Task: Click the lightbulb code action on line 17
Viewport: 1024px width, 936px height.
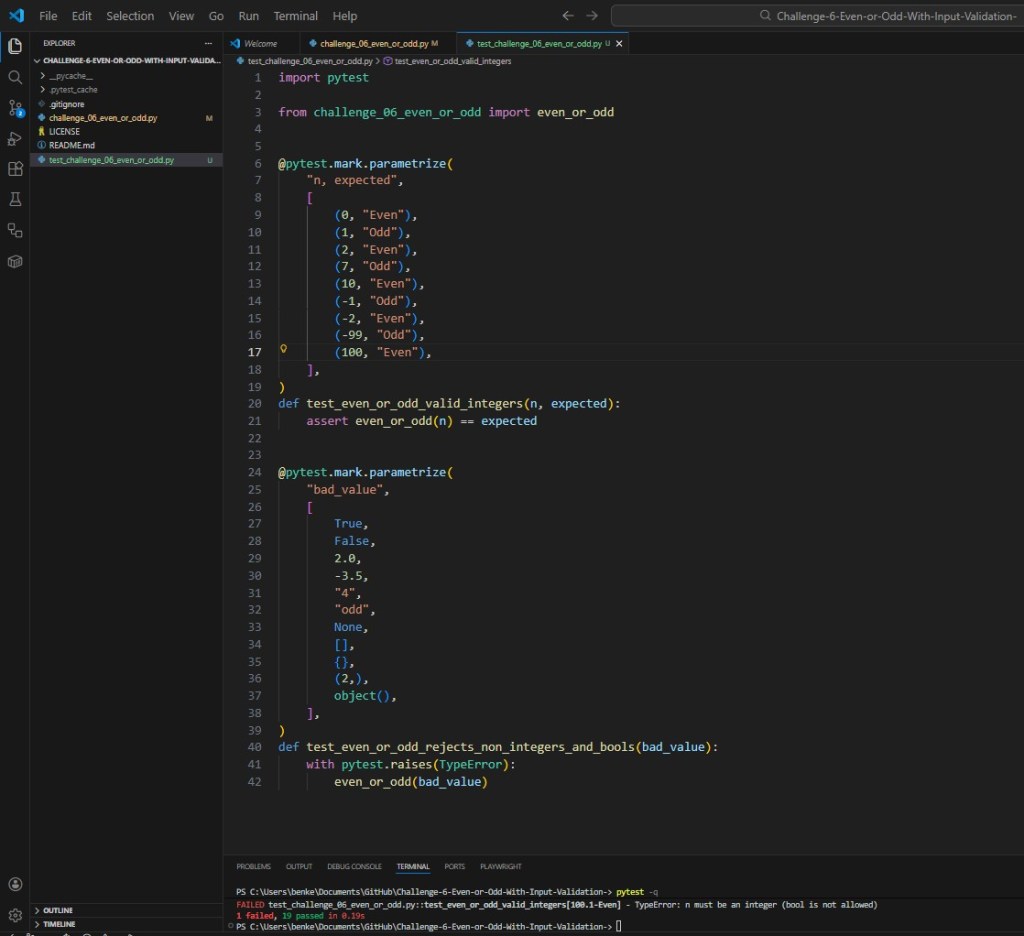Action: 284,348
